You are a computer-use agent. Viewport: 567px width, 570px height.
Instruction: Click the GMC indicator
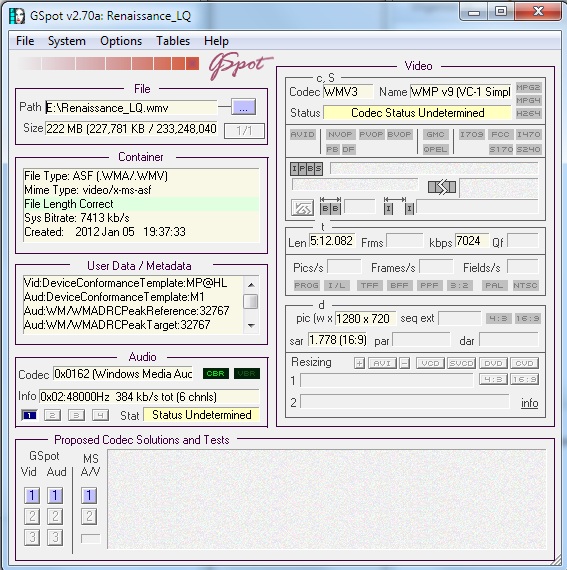[435, 135]
